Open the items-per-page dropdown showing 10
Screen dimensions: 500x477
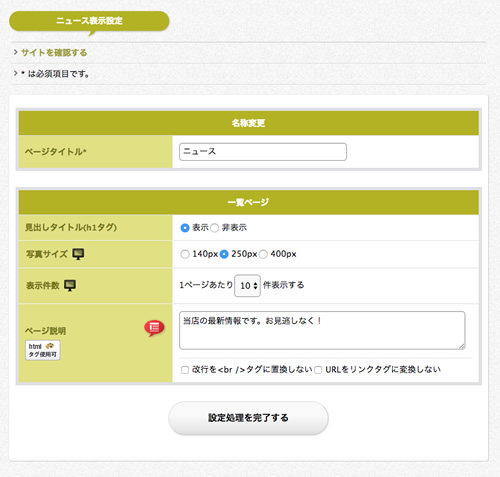(x=247, y=286)
